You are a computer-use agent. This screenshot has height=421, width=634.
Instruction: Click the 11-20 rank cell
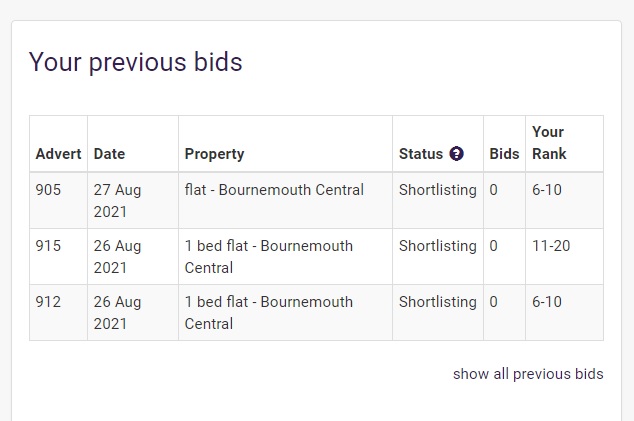pos(551,246)
